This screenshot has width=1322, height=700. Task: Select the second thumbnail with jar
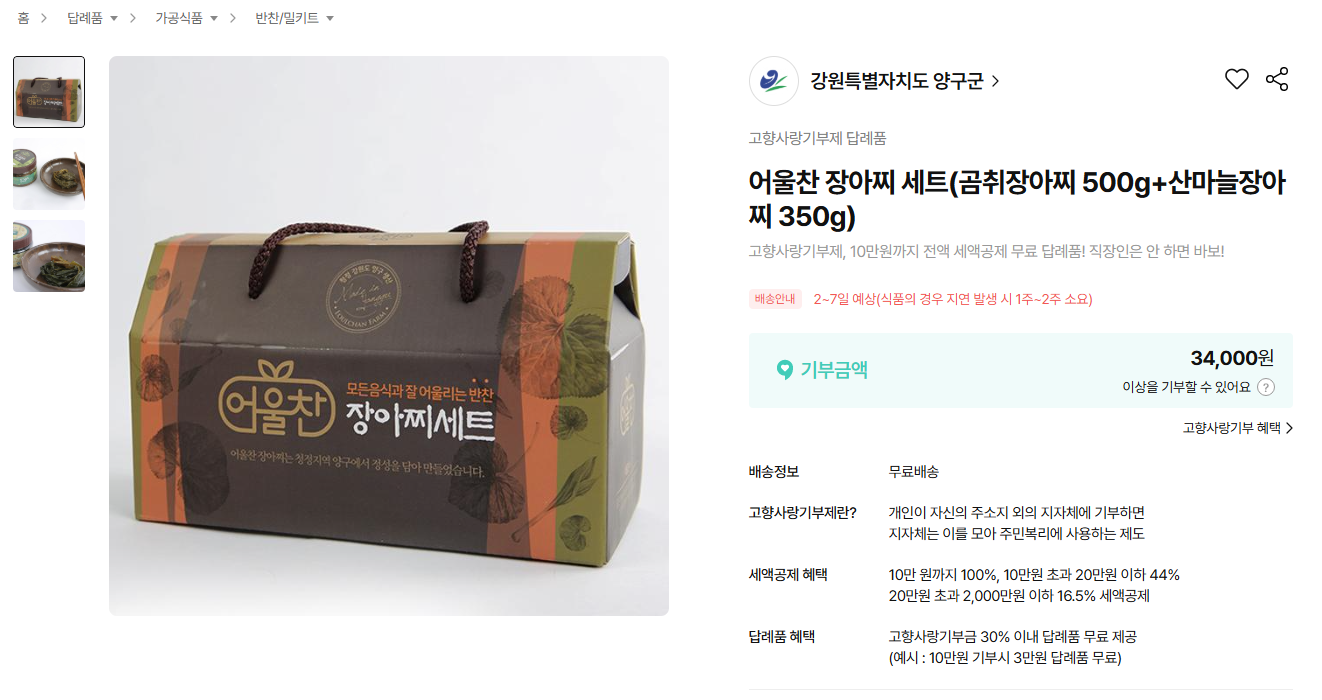[x=49, y=174]
